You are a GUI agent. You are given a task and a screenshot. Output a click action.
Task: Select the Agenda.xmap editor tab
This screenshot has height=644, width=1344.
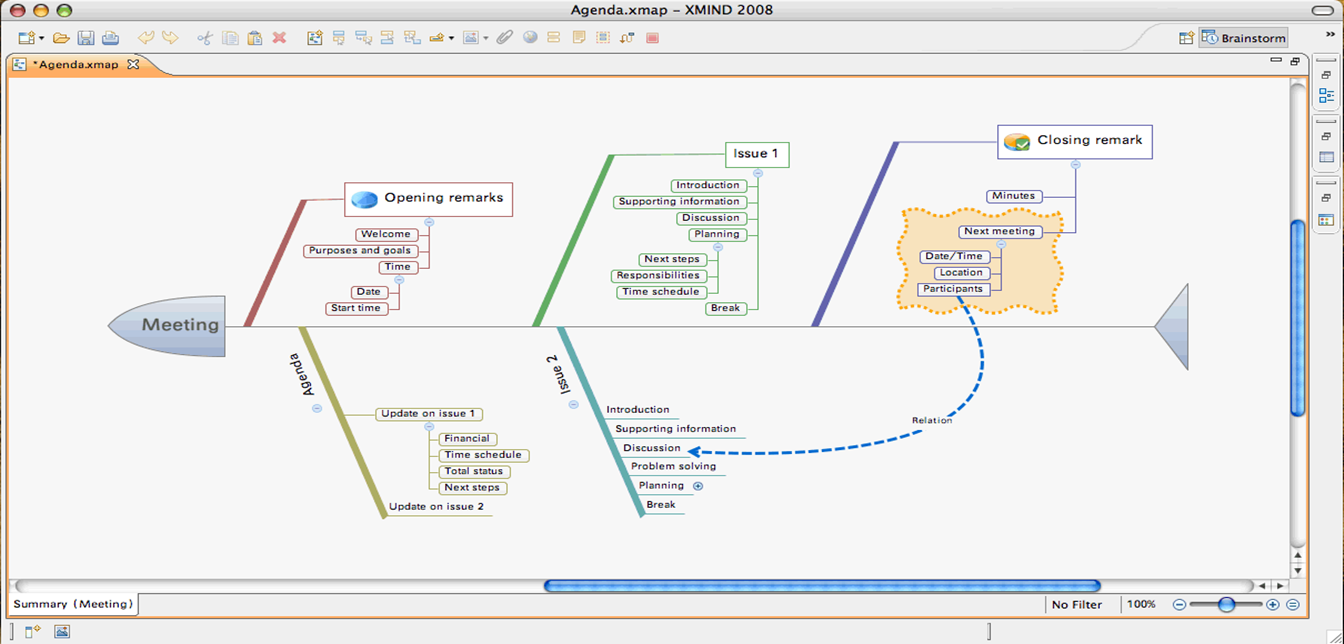tap(76, 65)
